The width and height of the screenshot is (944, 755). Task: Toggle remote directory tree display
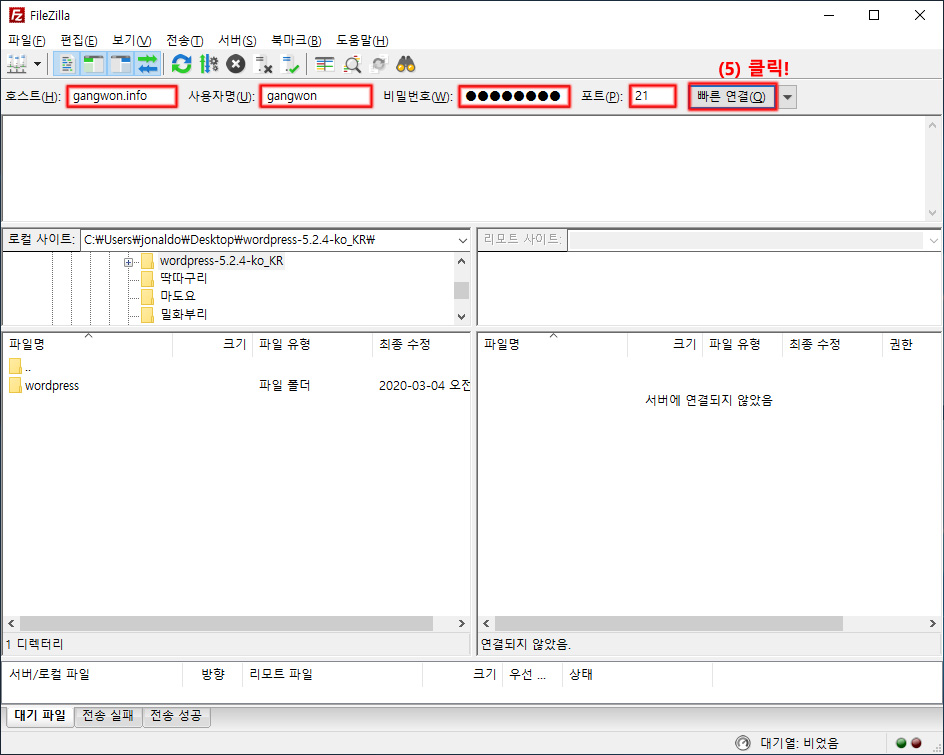(x=120, y=64)
